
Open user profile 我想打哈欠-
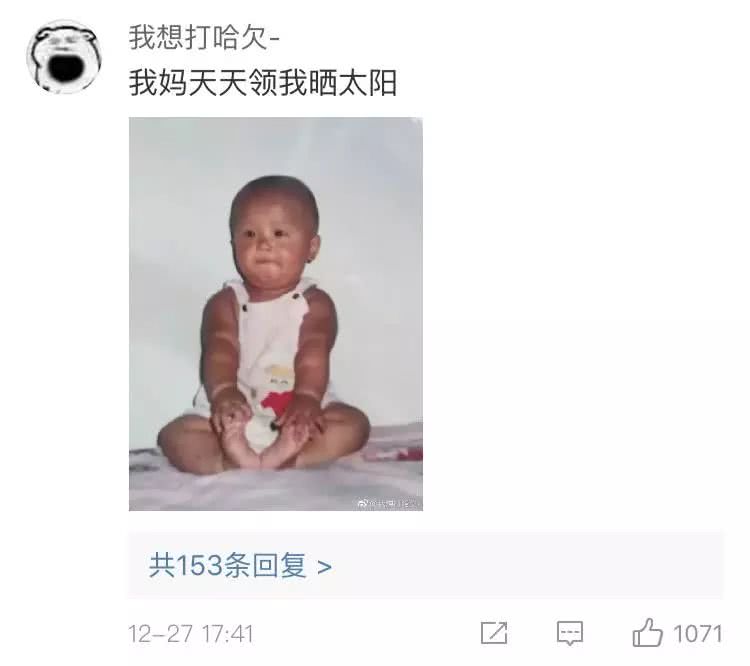(204, 38)
